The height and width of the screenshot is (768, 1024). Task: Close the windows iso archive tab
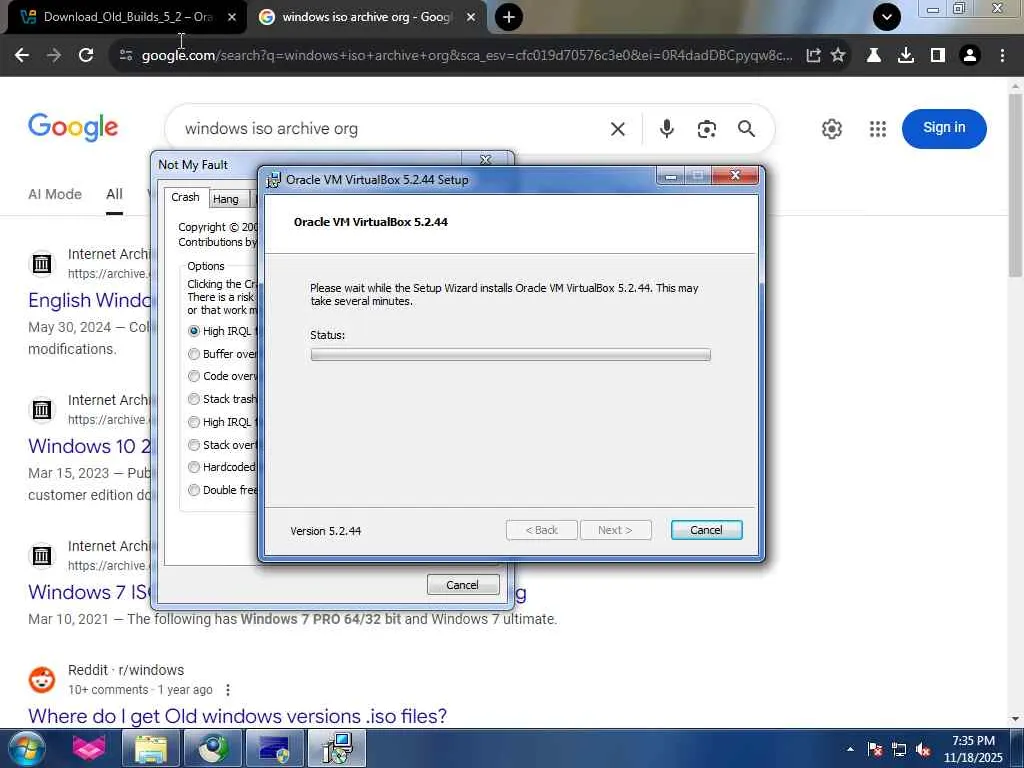(x=471, y=18)
